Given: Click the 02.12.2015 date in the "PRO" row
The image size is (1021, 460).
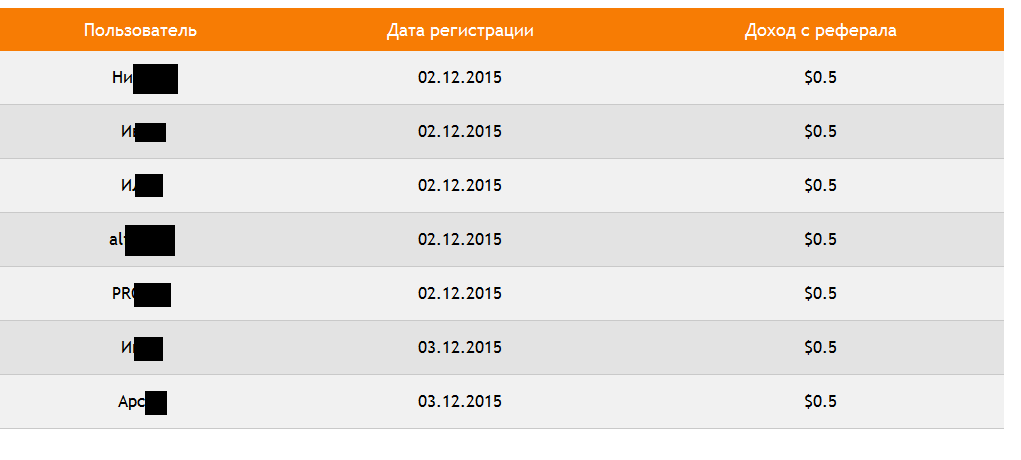Looking at the screenshot, I should click(460, 293).
